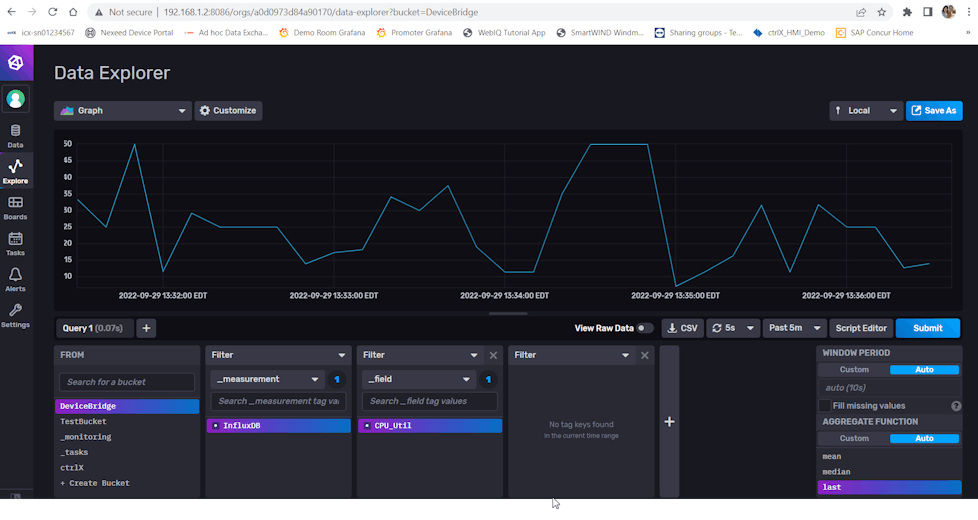Open the Local timezone dropdown
Viewport: 978px width, 520px height.
(x=865, y=111)
